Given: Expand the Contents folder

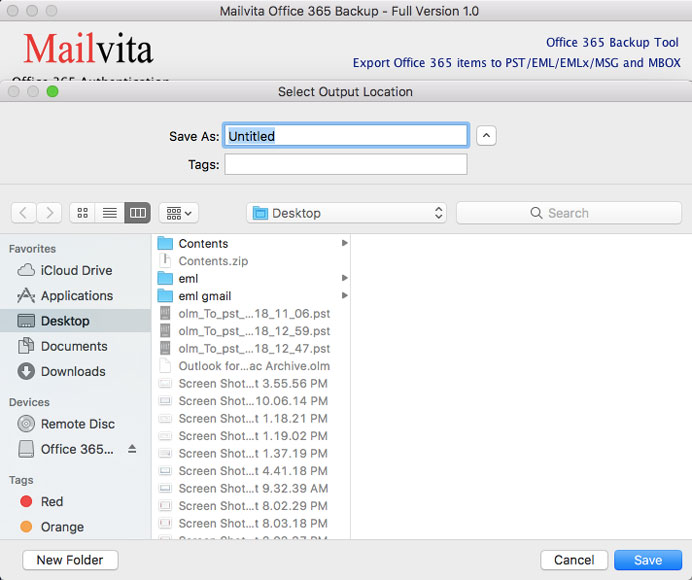Looking at the screenshot, I should tap(344, 243).
